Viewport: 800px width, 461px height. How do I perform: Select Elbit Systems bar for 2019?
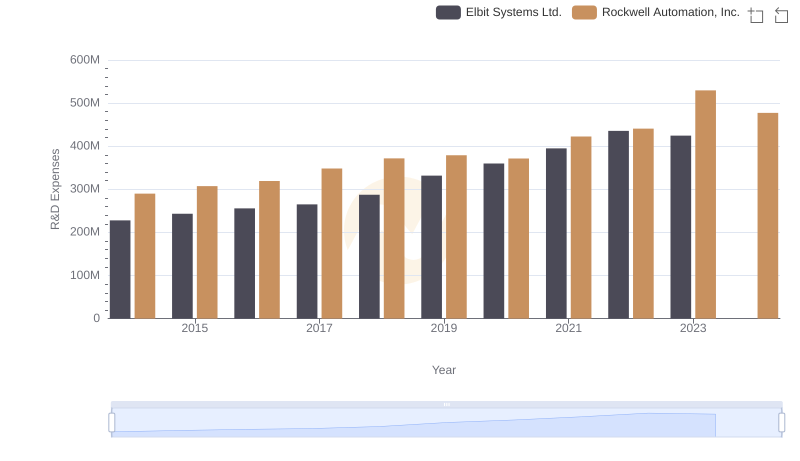point(431,247)
